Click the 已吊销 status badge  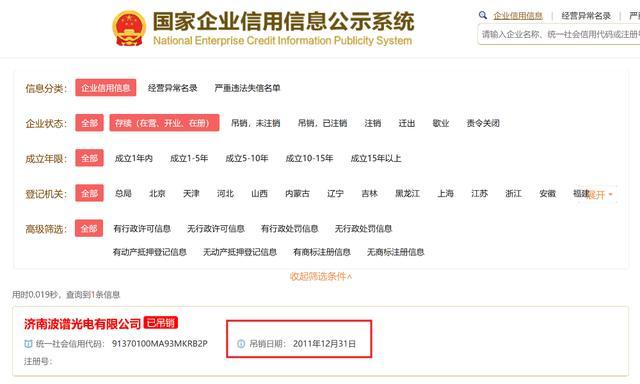click(x=161, y=323)
